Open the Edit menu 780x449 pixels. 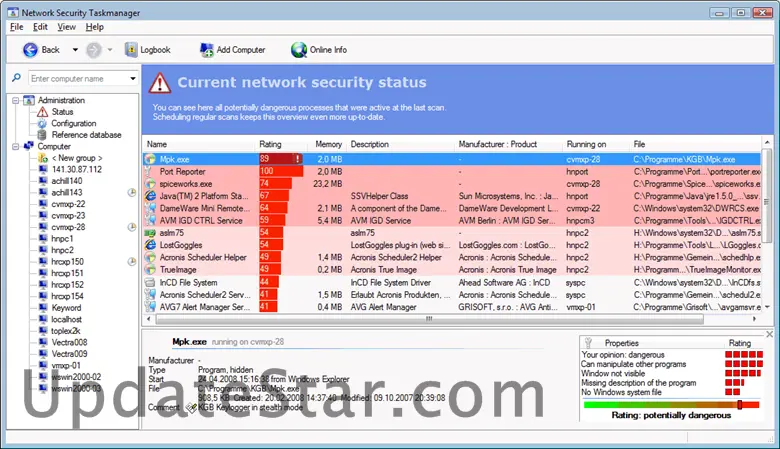click(x=40, y=27)
